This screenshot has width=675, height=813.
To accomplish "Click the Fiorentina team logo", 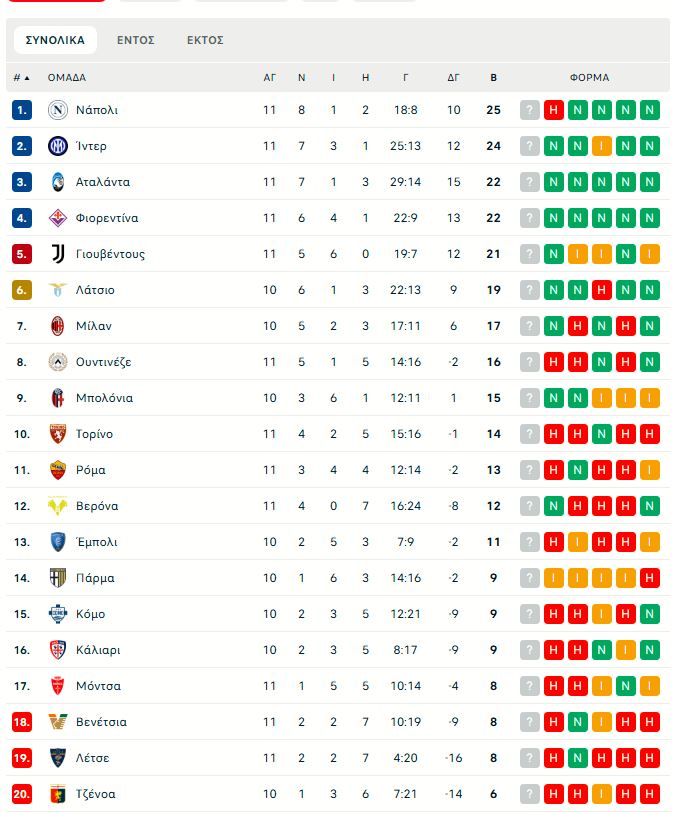I will tap(57, 218).
